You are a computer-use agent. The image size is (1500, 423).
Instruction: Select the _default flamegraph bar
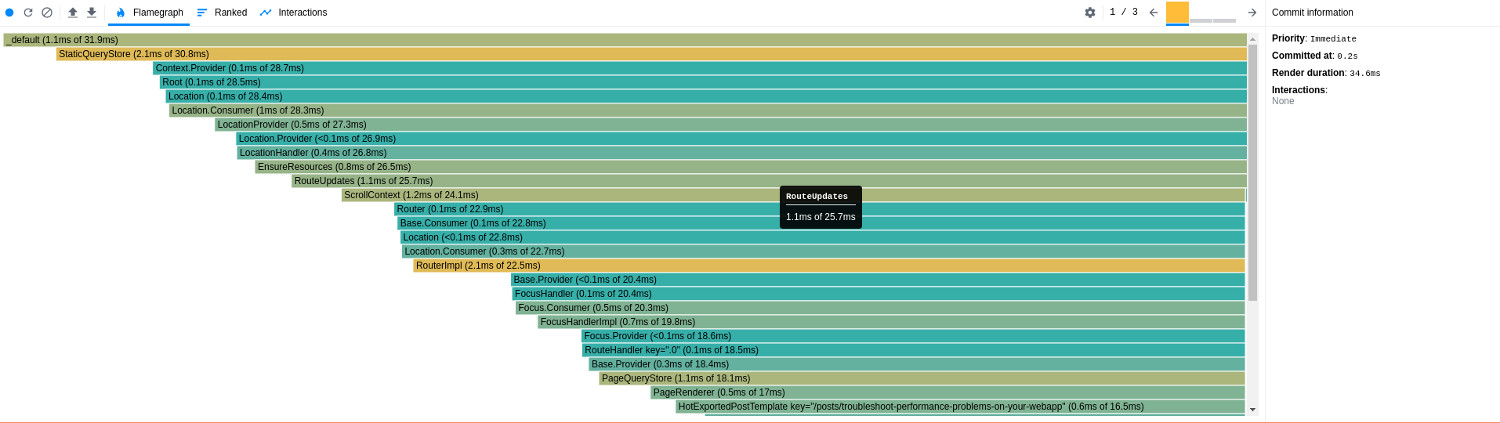625,40
